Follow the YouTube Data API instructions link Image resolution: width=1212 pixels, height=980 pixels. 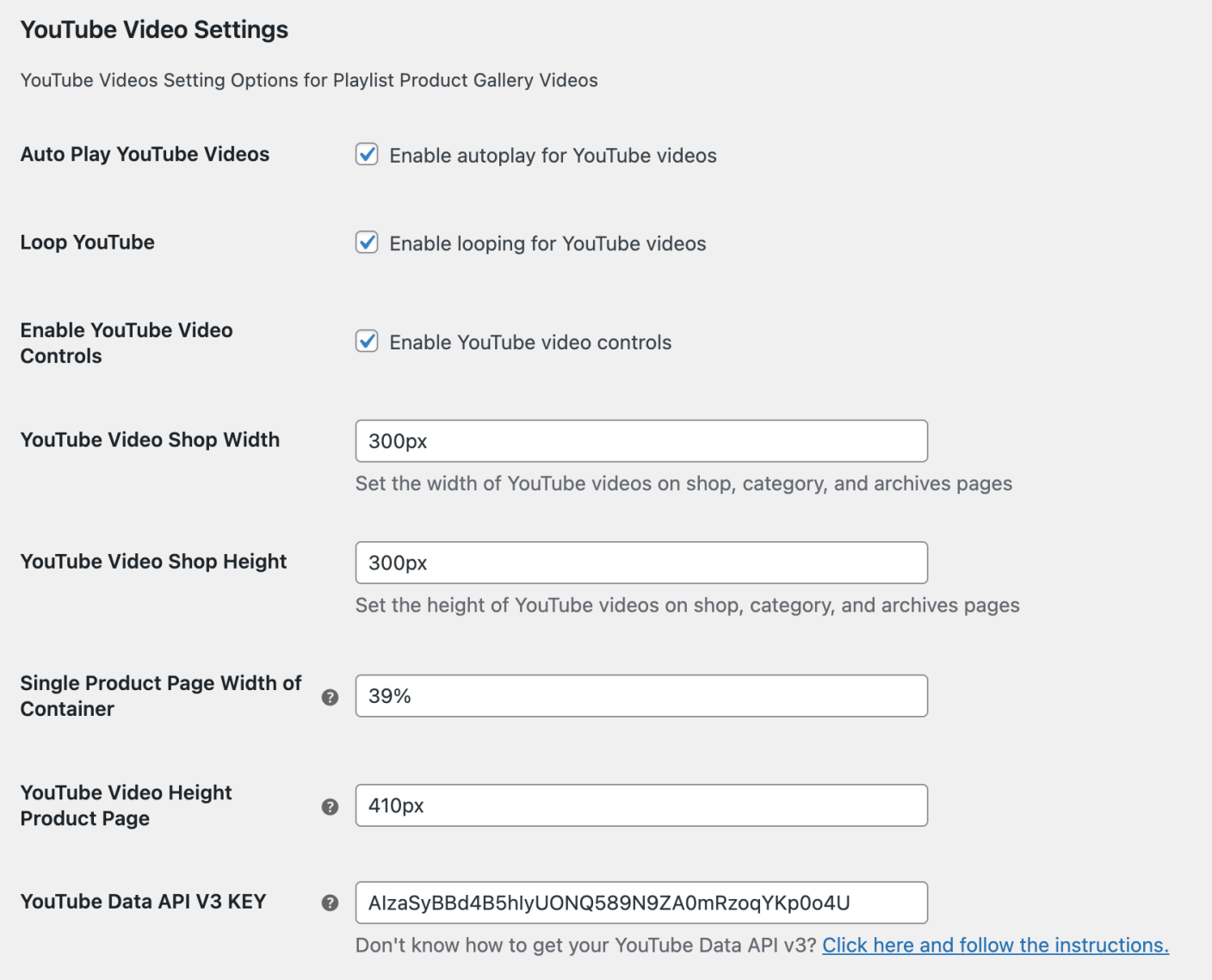point(995,945)
